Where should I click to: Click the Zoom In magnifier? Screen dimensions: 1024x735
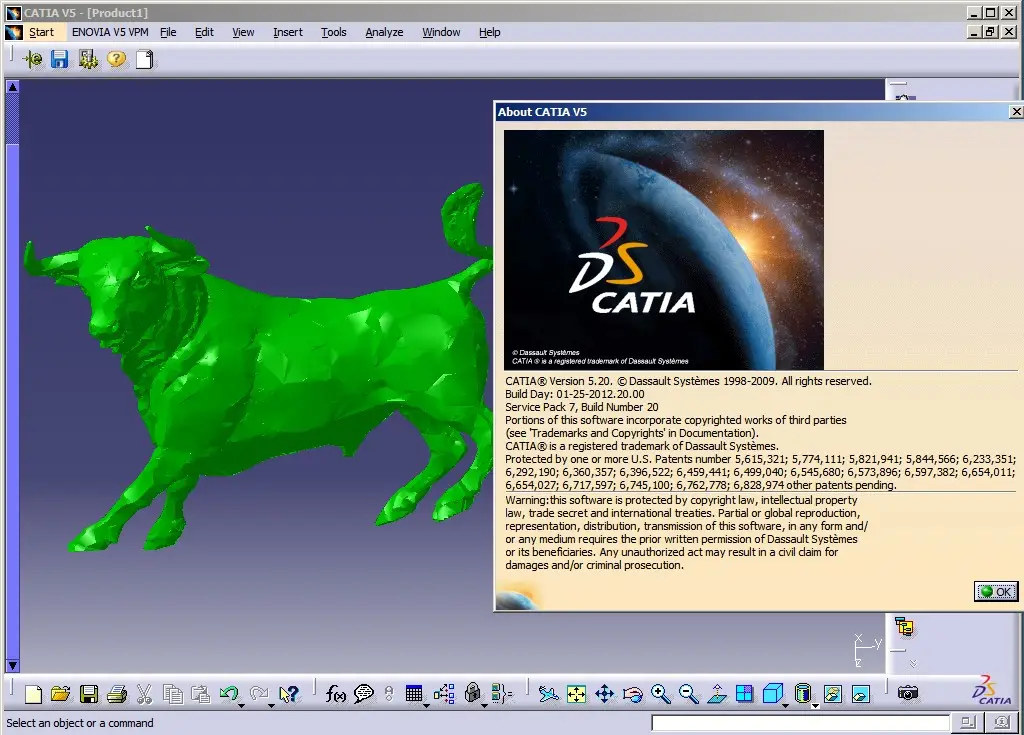click(660, 694)
